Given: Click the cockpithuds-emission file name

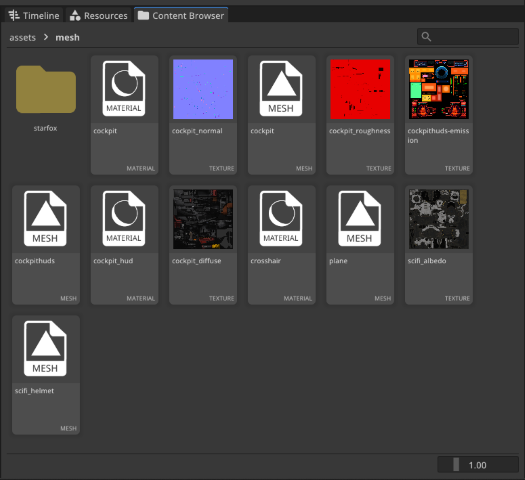Looking at the screenshot, I should coord(438,136).
